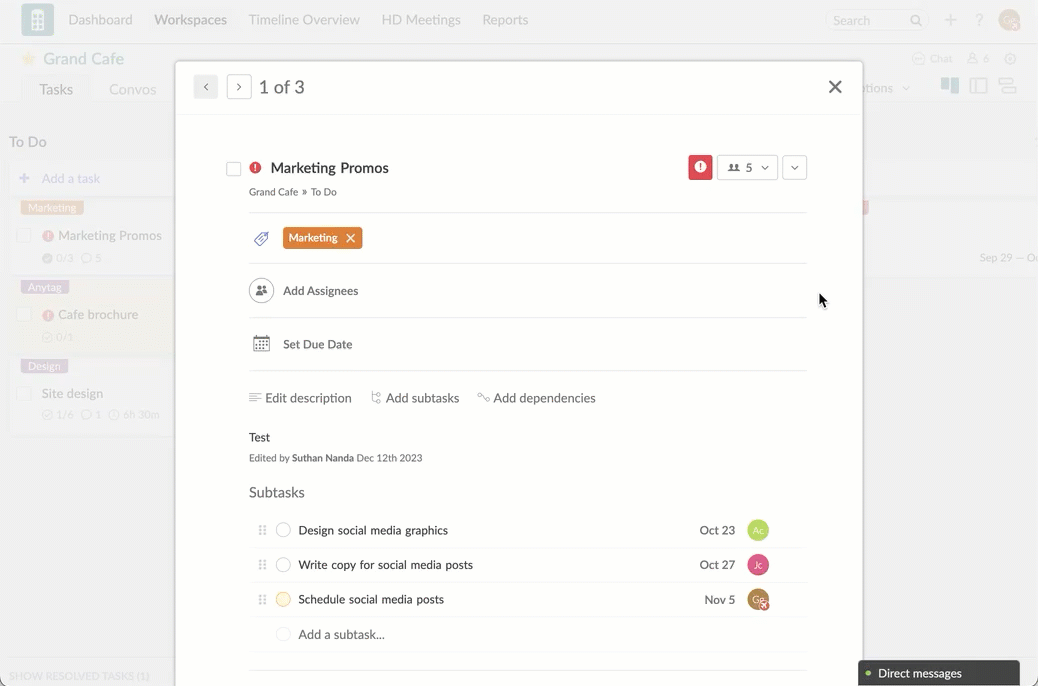This screenshot has height=686, width=1038.
Task: Complete Design social media graphics subtask circle
Action: point(283,530)
